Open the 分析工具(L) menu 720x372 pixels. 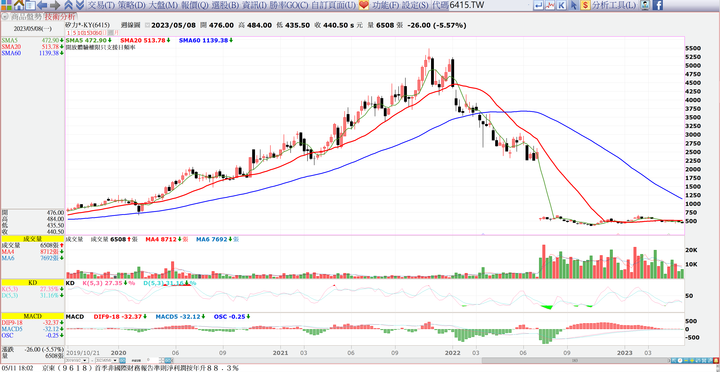614,6
